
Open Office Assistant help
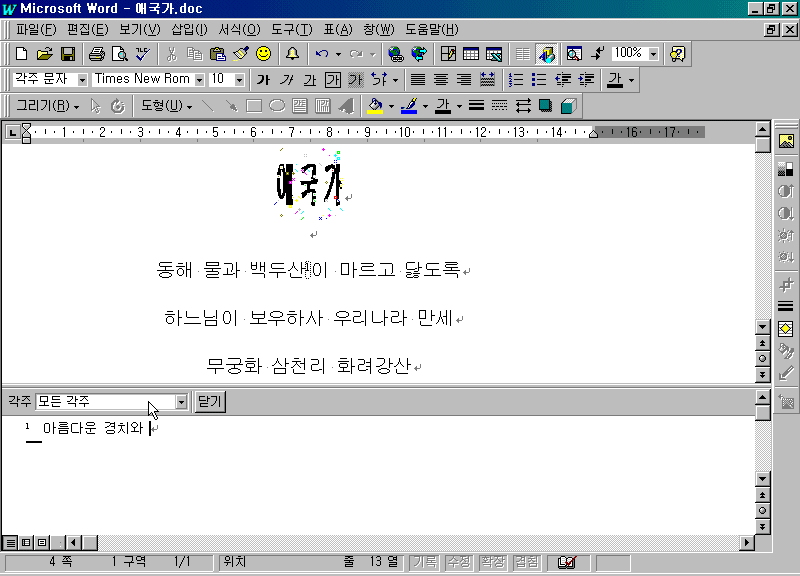[678, 54]
